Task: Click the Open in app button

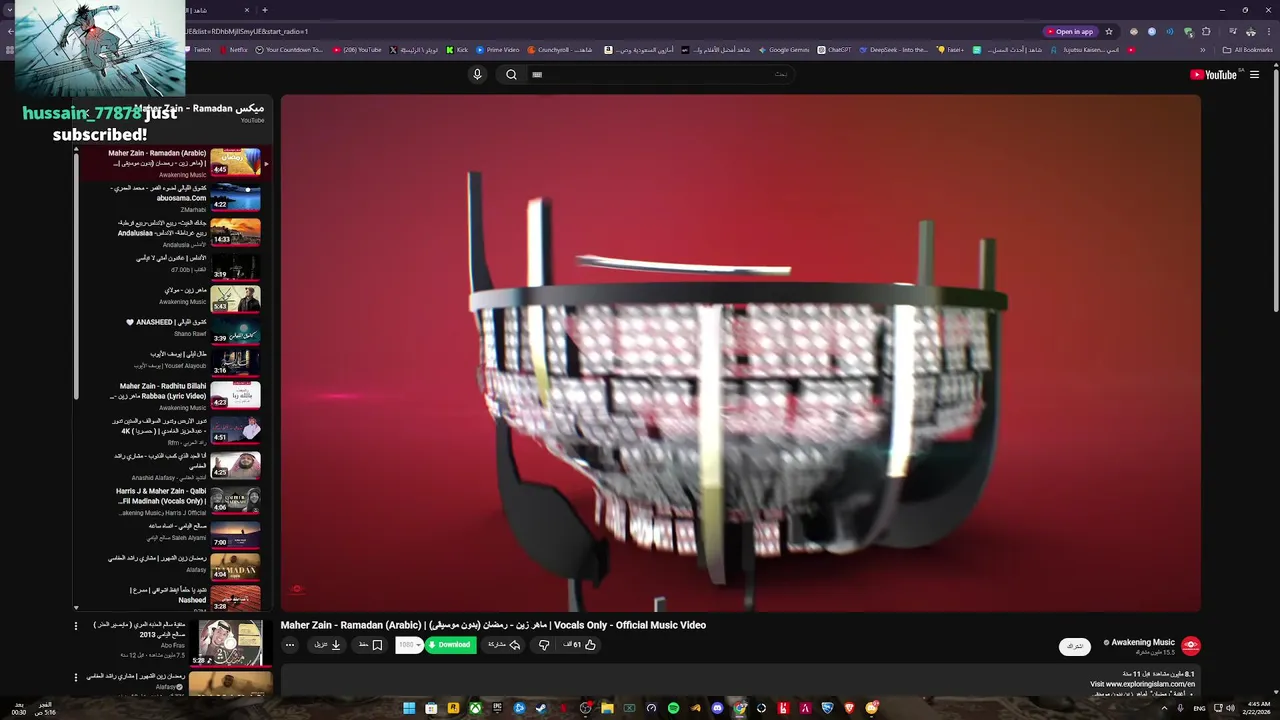Action: tap(1069, 31)
